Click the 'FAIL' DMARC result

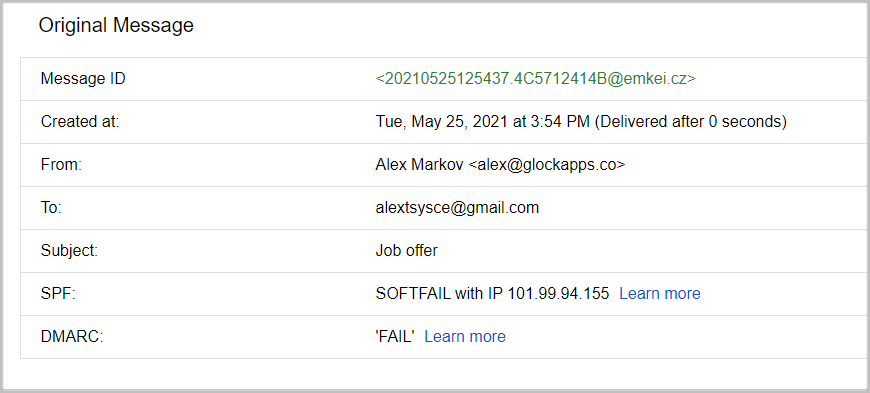coord(395,336)
